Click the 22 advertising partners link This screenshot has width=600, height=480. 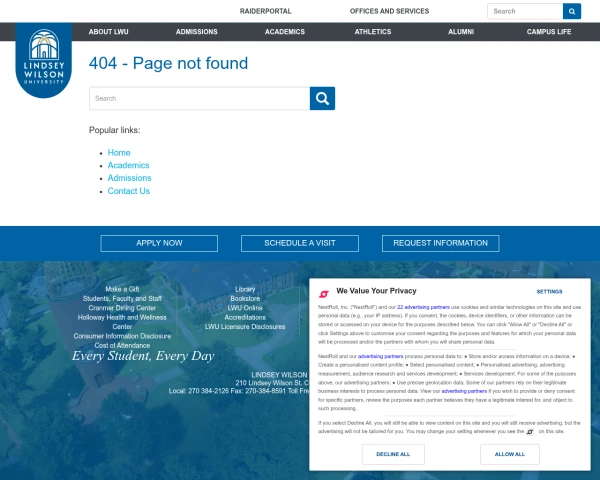pos(423,307)
